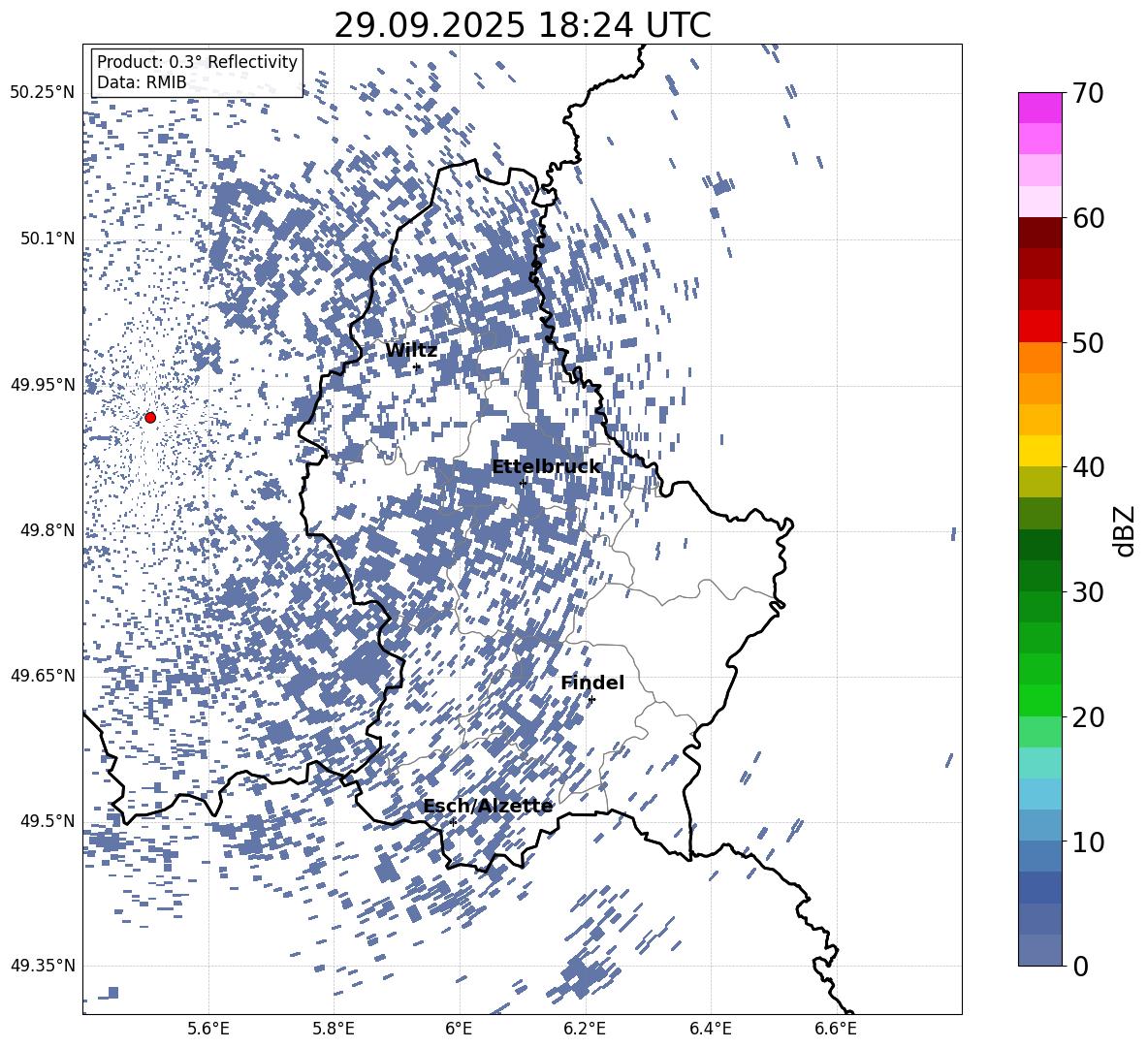The height and width of the screenshot is (1048, 1148).
Task: Click the Findel location cross marker
Action: click(x=591, y=700)
